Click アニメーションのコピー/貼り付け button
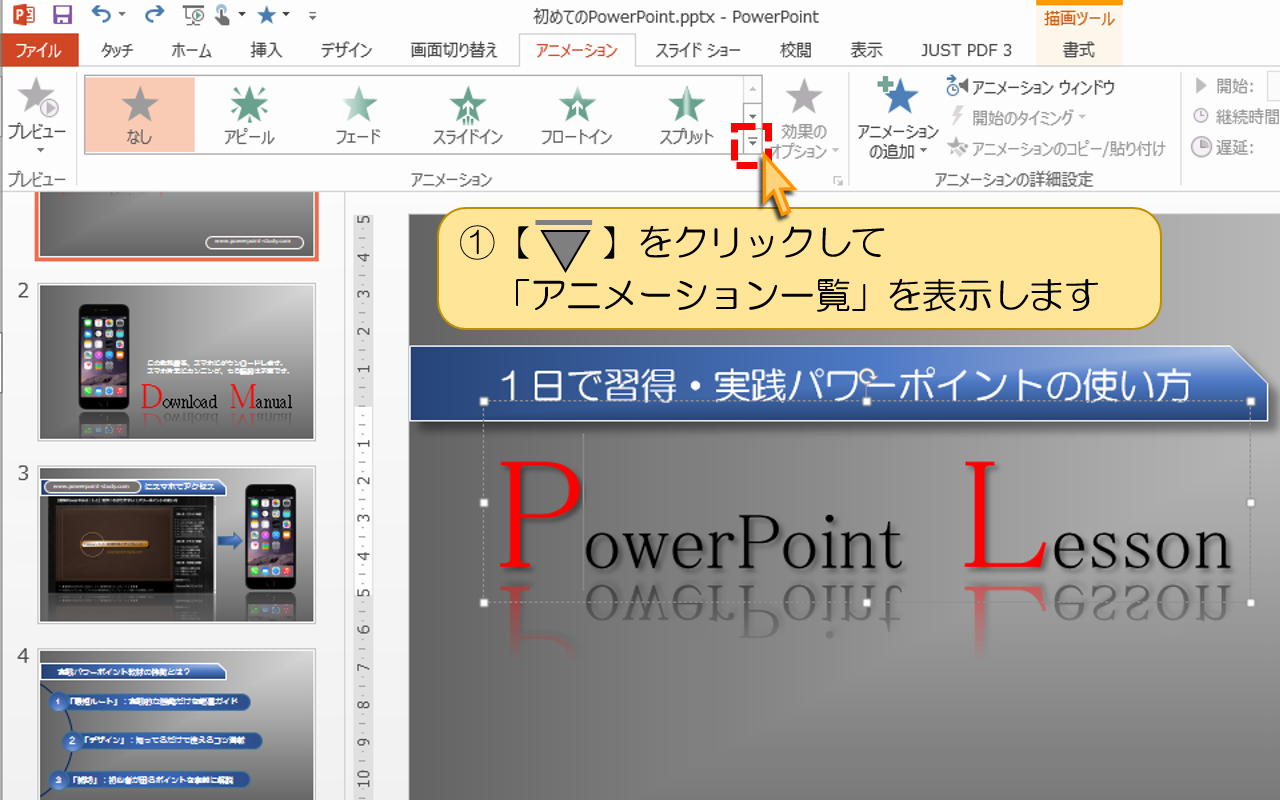The height and width of the screenshot is (800, 1280). click(x=1056, y=148)
